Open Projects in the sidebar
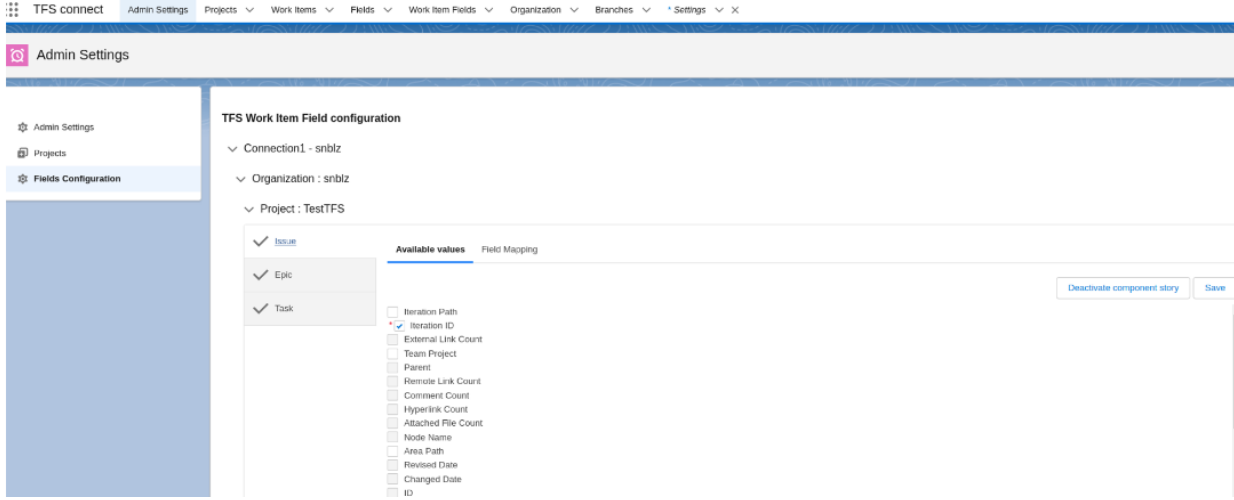The image size is (1234, 500). pyautogui.click(x=51, y=153)
